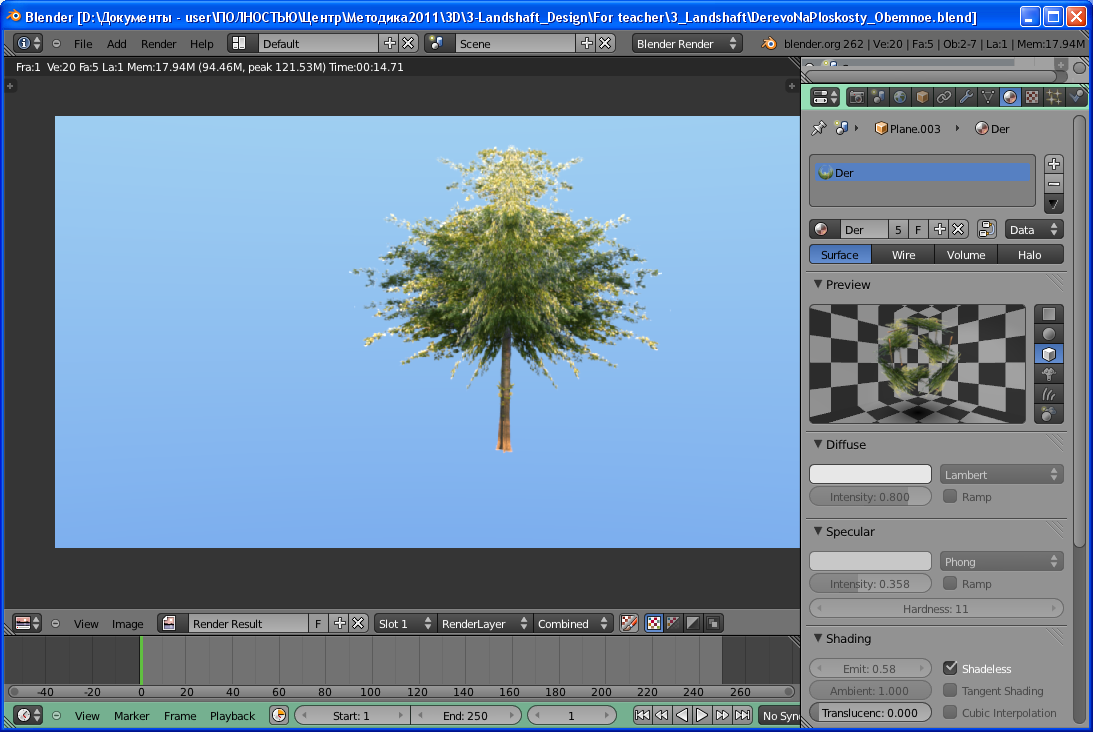Click the Wire material type button
The height and width of the screenshot is (732, 1093).
tap(903, 254)
